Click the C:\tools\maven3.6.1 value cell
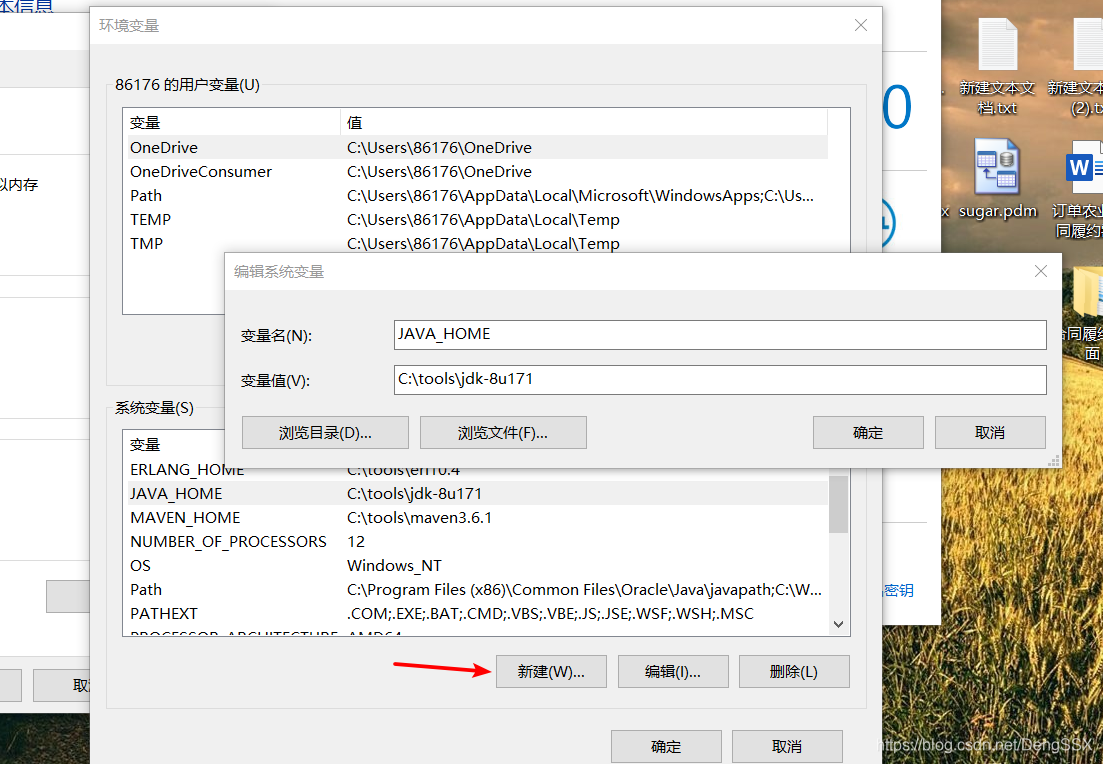1103x764 pixels. point(420,518)
